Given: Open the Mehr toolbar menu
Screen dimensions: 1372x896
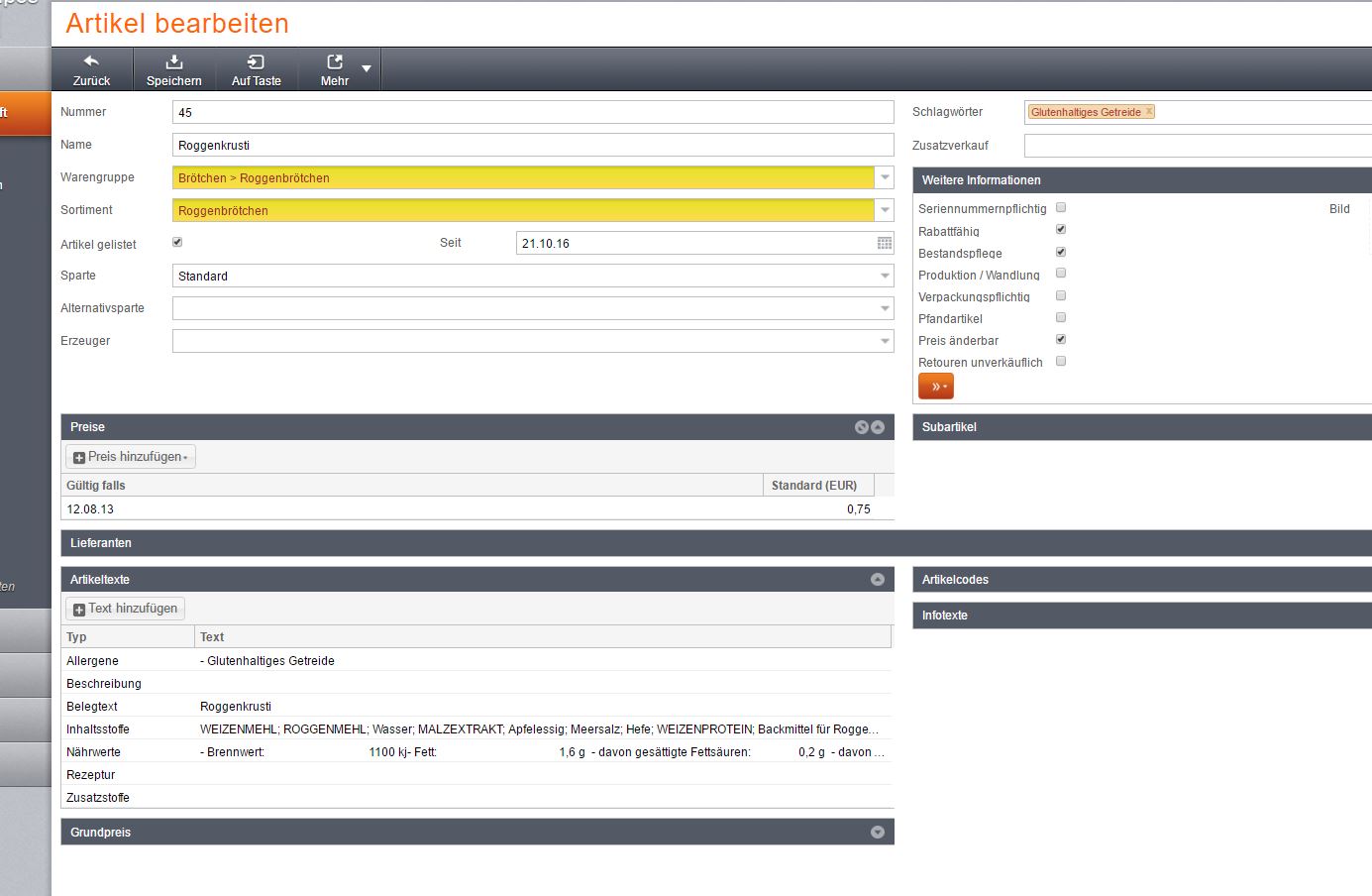Looking at the screenshot, I should point(367,68).
